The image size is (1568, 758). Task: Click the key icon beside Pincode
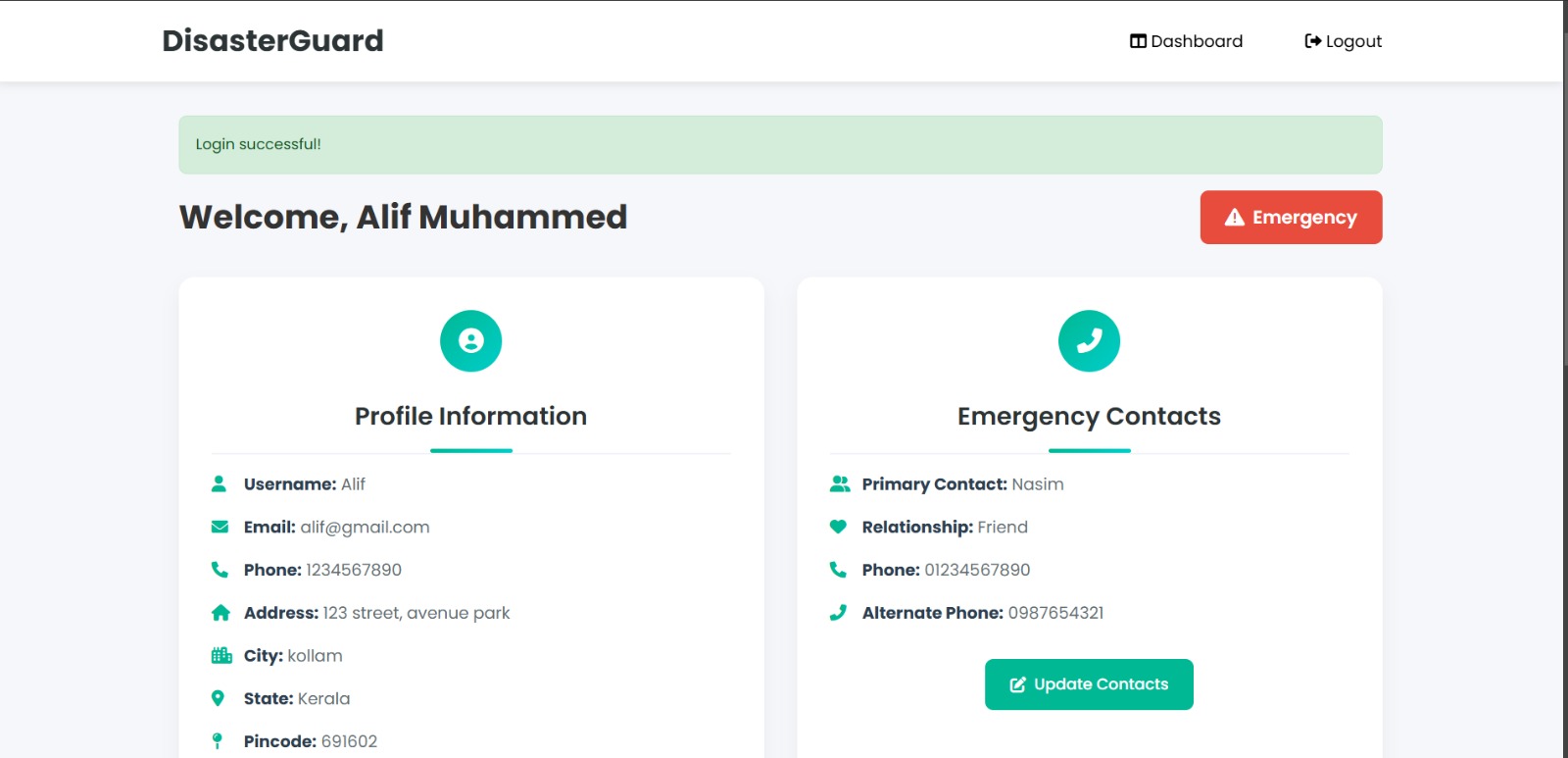point(220,741)
